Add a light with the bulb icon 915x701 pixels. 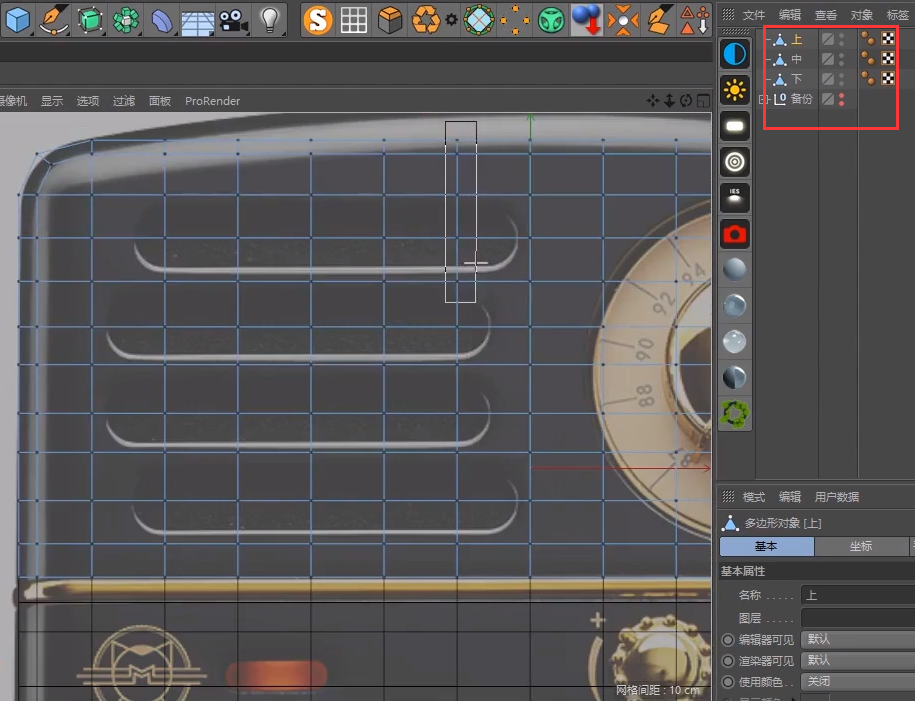click(x=268, y=18)
